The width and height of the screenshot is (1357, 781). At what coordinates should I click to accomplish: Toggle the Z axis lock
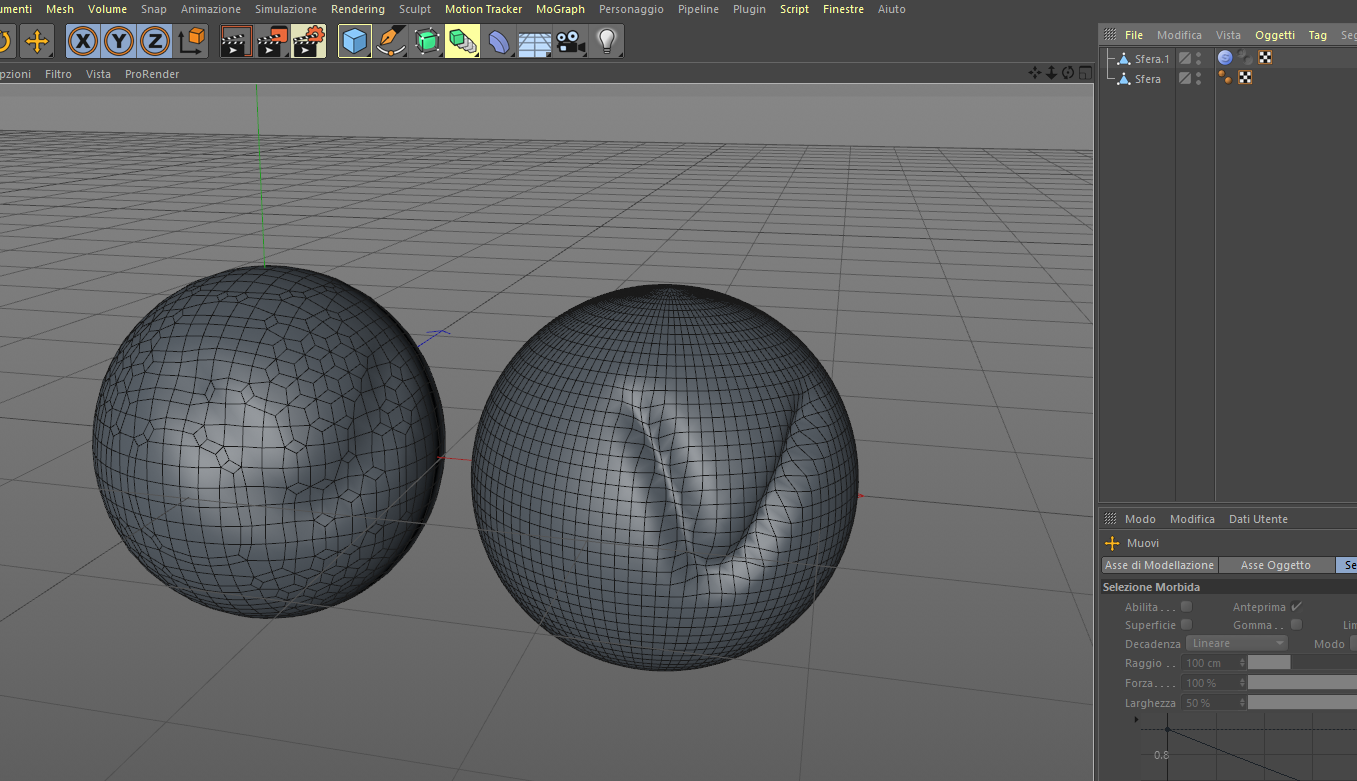point(154,41)
